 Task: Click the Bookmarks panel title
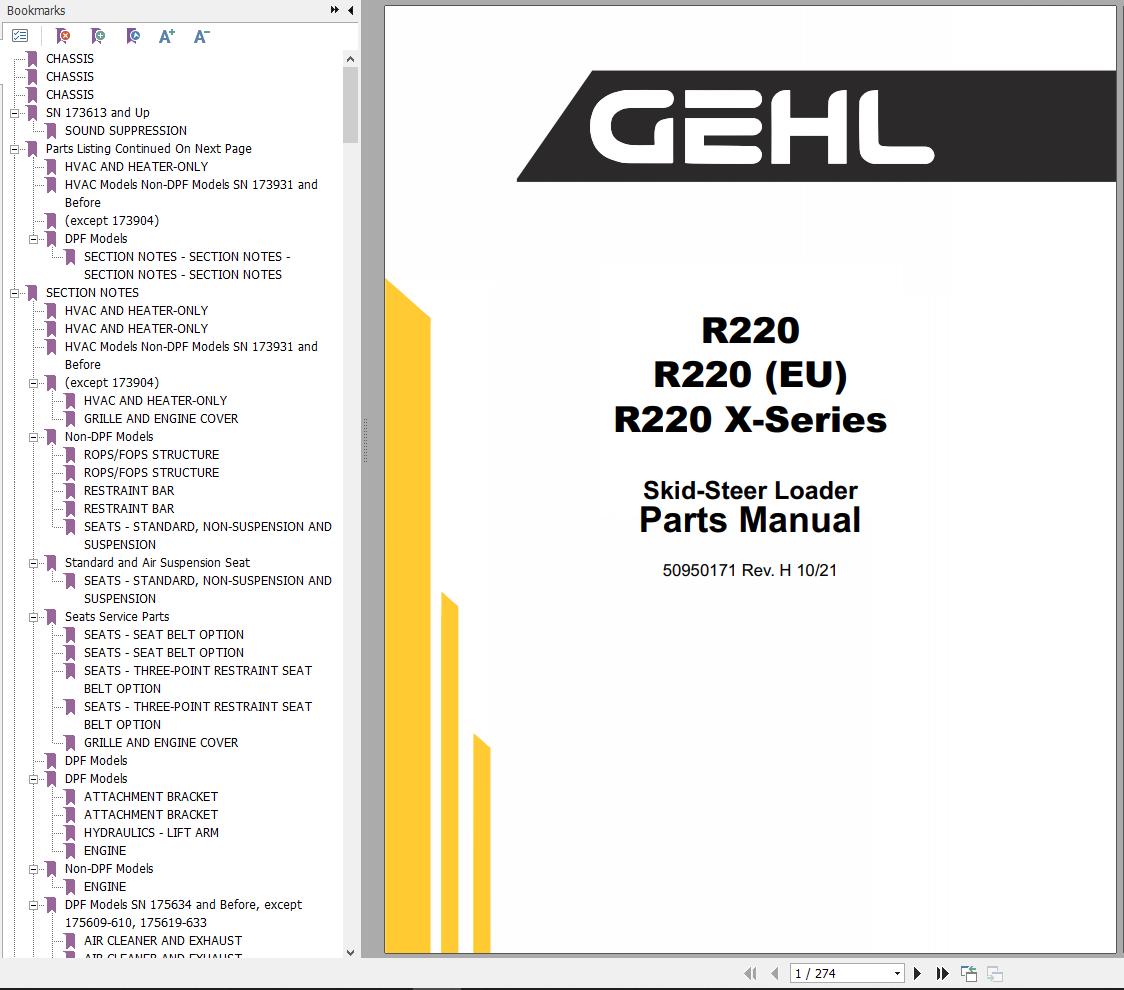point(36,10)
